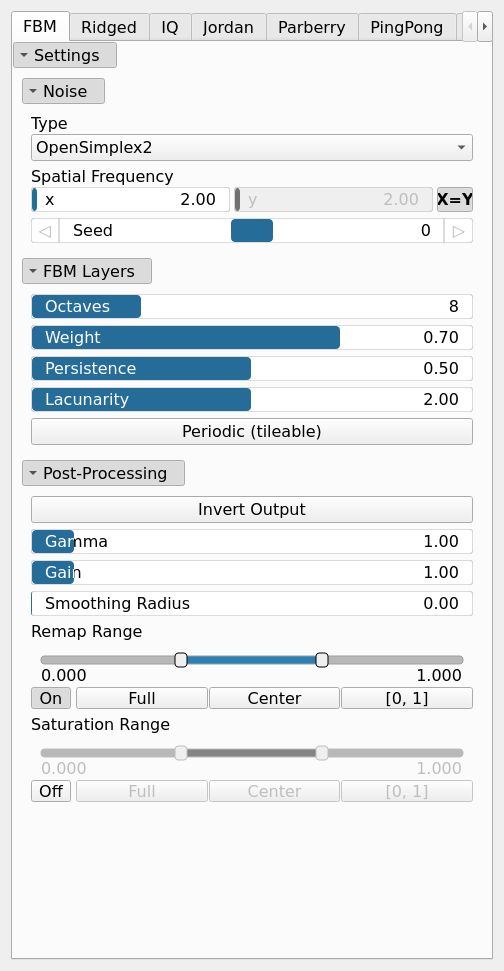Screen dimensions: 504x971
Task: Click the Spatial Frequency x field
Action: point(131,199)
